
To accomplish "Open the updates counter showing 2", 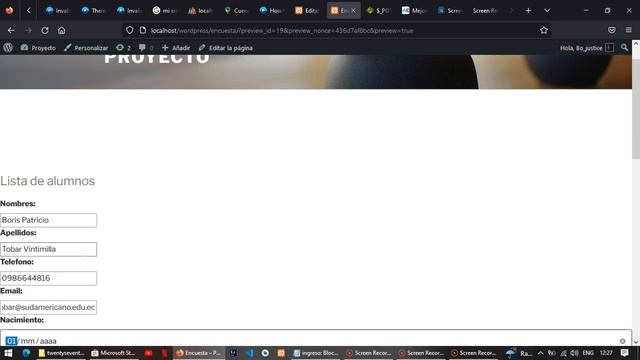I will tap(123, 48).
